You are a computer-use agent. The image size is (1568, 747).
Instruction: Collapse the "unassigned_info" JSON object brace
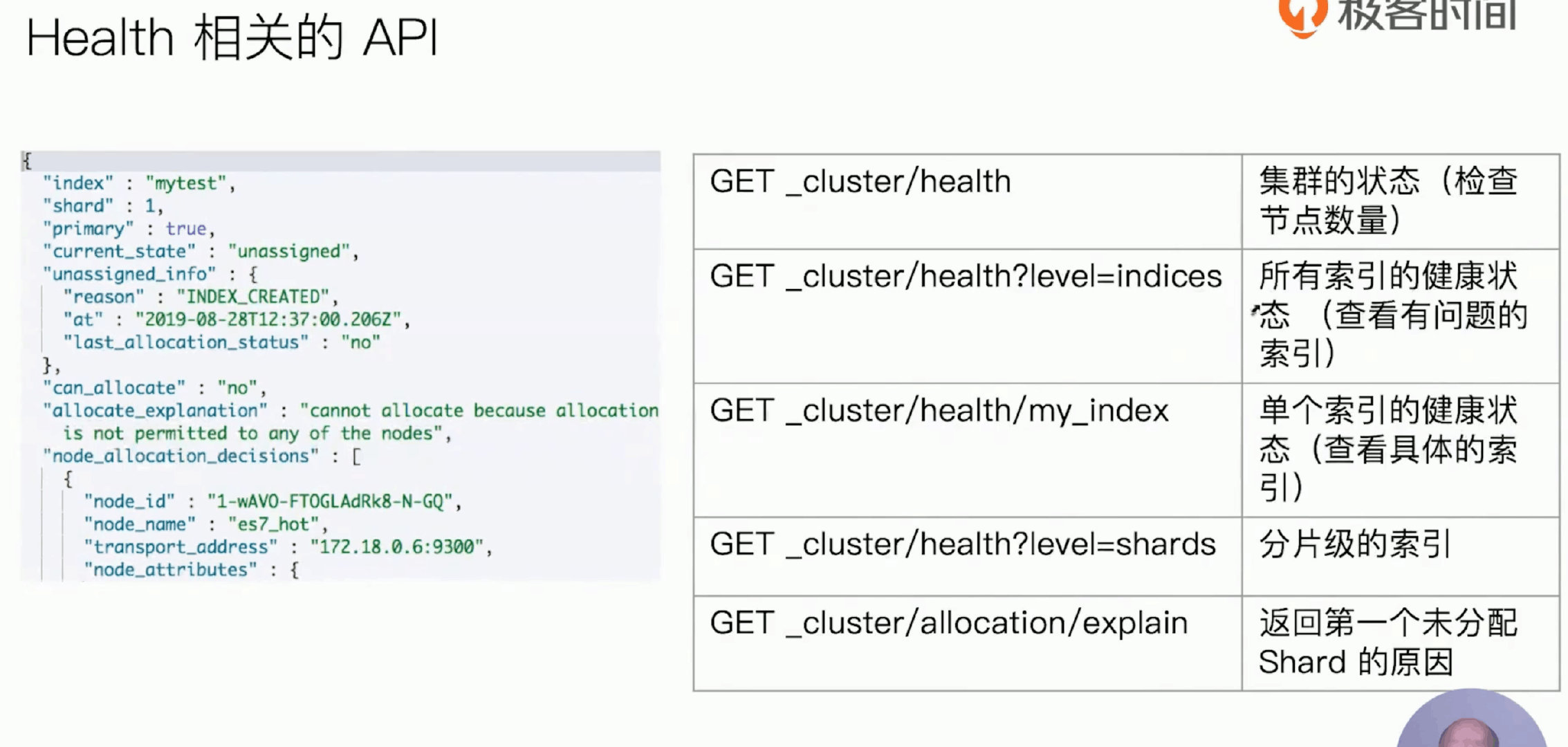point(253,275)
